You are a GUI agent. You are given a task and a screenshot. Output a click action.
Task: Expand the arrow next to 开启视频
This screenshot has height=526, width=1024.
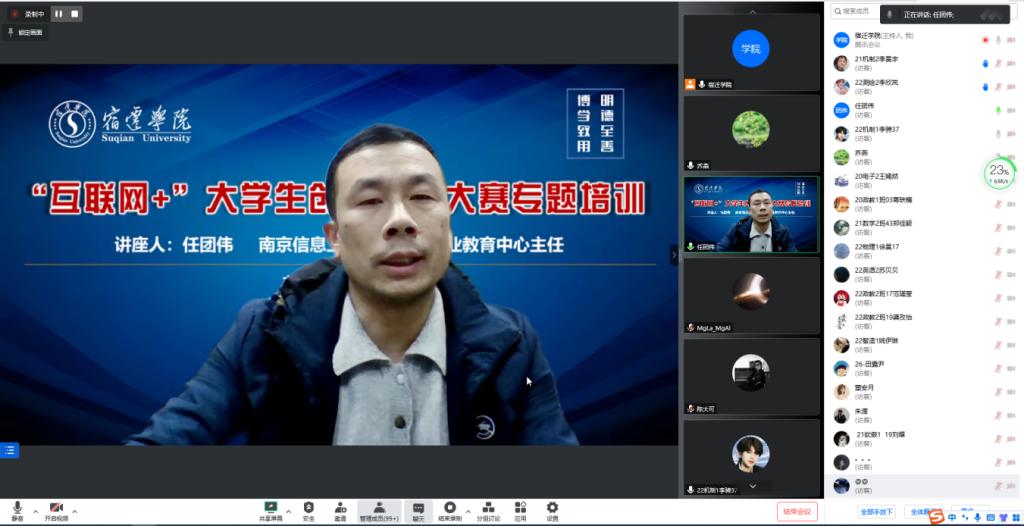[x=75, y=511]
